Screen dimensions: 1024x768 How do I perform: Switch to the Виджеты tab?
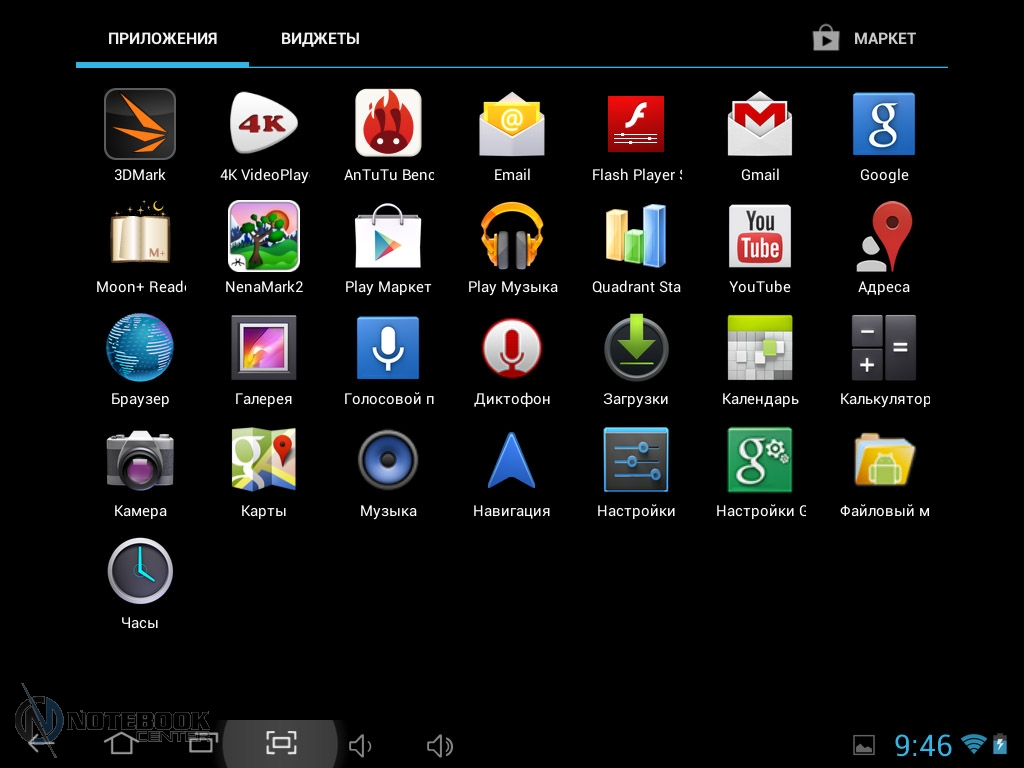[x=320, y=39]
